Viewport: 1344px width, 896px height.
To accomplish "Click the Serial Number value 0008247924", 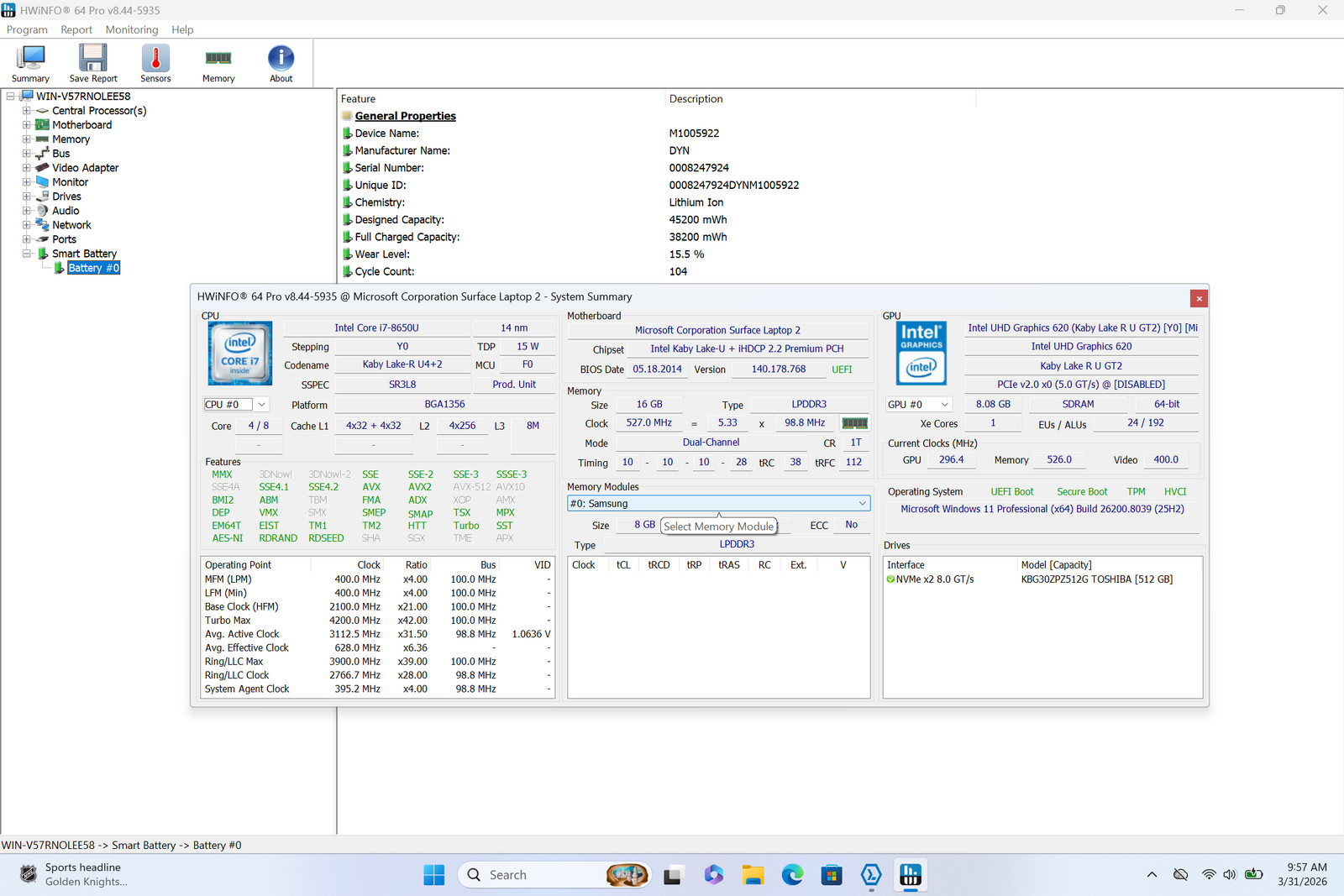I will [699, 168].
